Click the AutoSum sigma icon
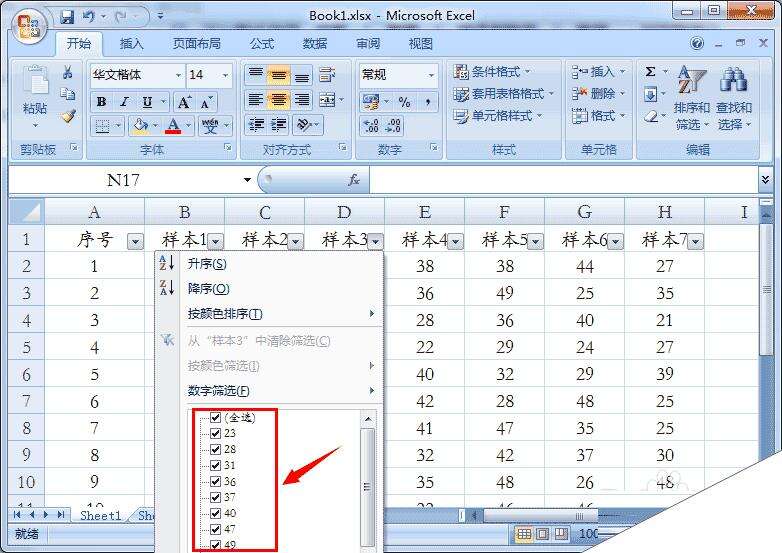Viewport: 782px width, 553px height. [650, 72]
